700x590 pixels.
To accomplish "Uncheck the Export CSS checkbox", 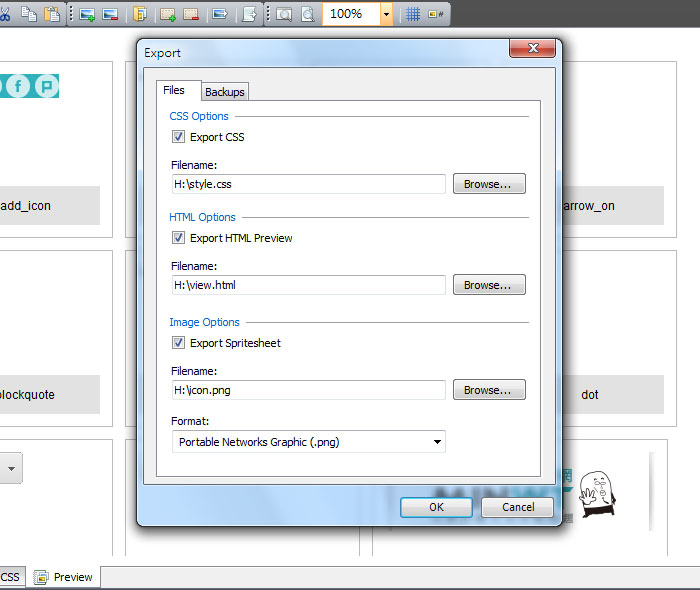I will [178, 137].
